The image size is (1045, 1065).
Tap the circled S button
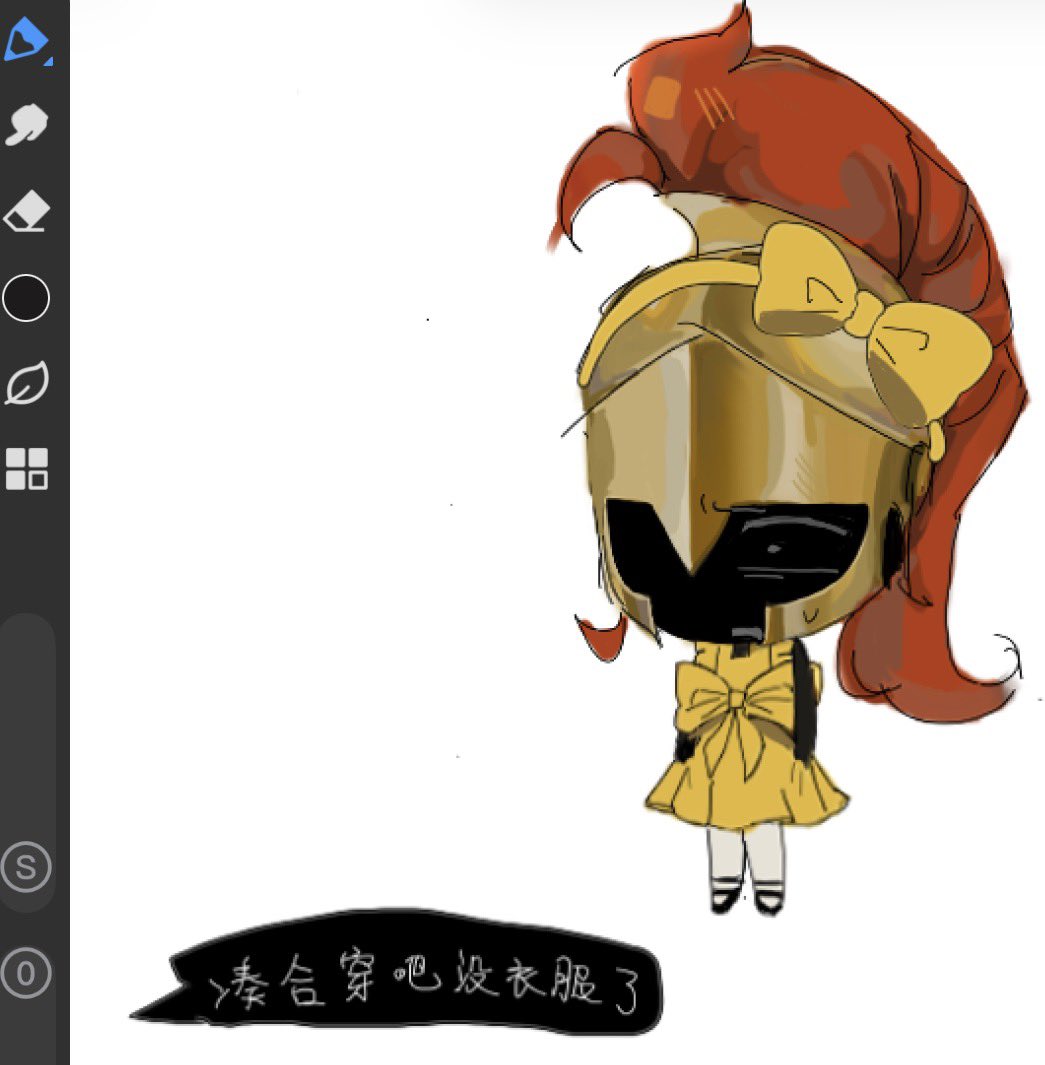coord(26,867)
